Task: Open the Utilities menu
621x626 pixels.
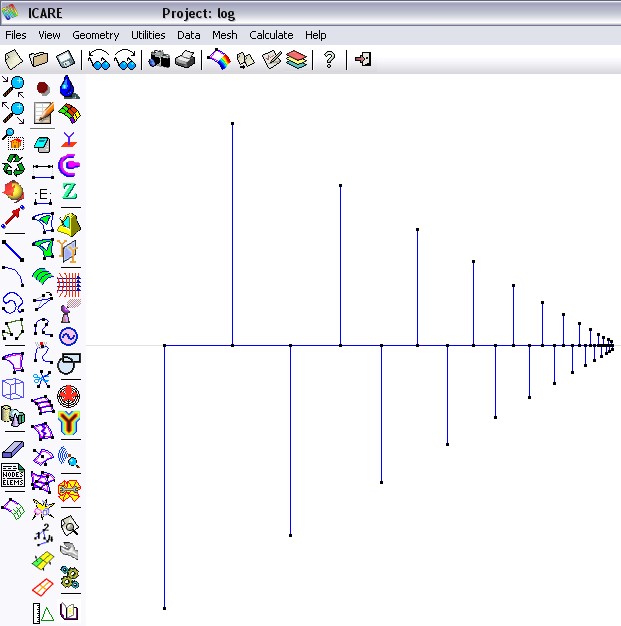Action: click(148, 35)
